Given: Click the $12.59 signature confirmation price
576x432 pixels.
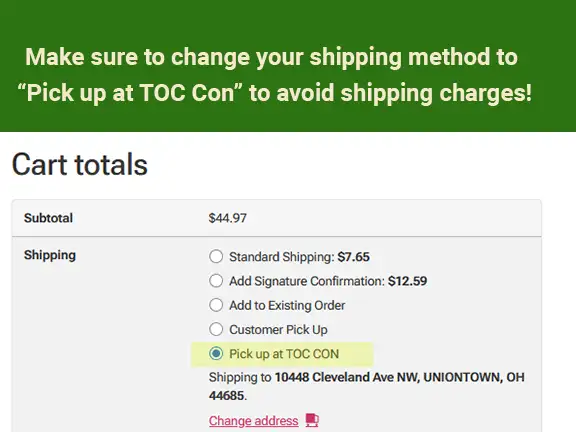Looking at the screenshot, I should tap(407, 281).
